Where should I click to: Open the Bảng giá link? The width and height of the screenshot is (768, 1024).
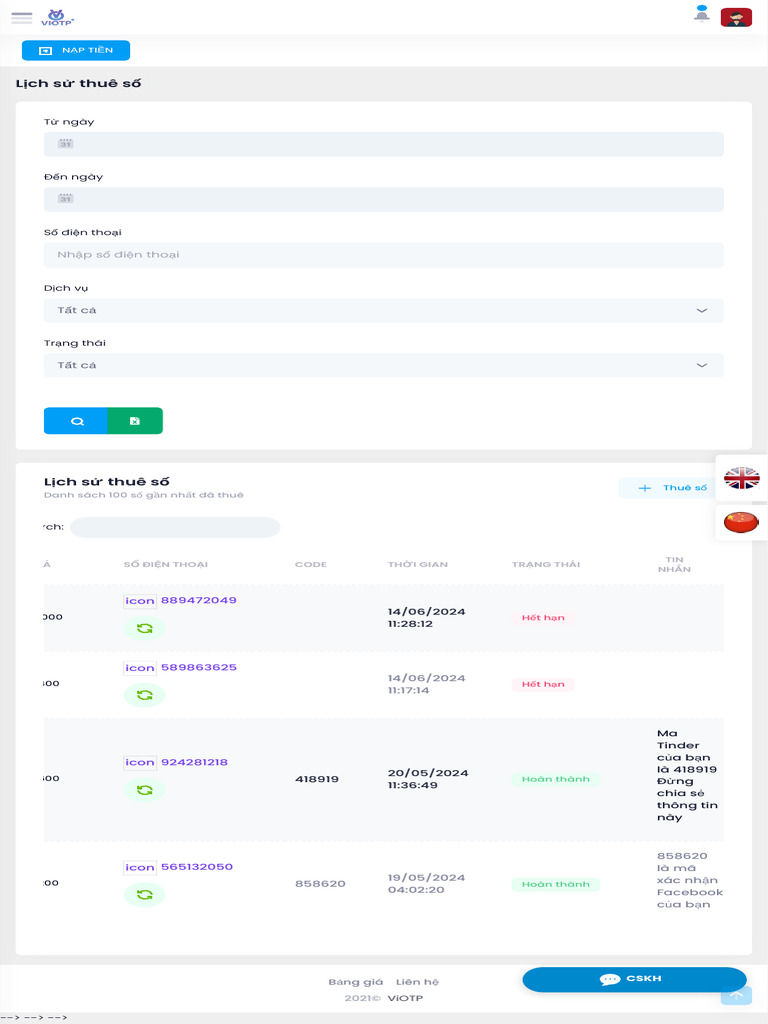pos(356,982)
